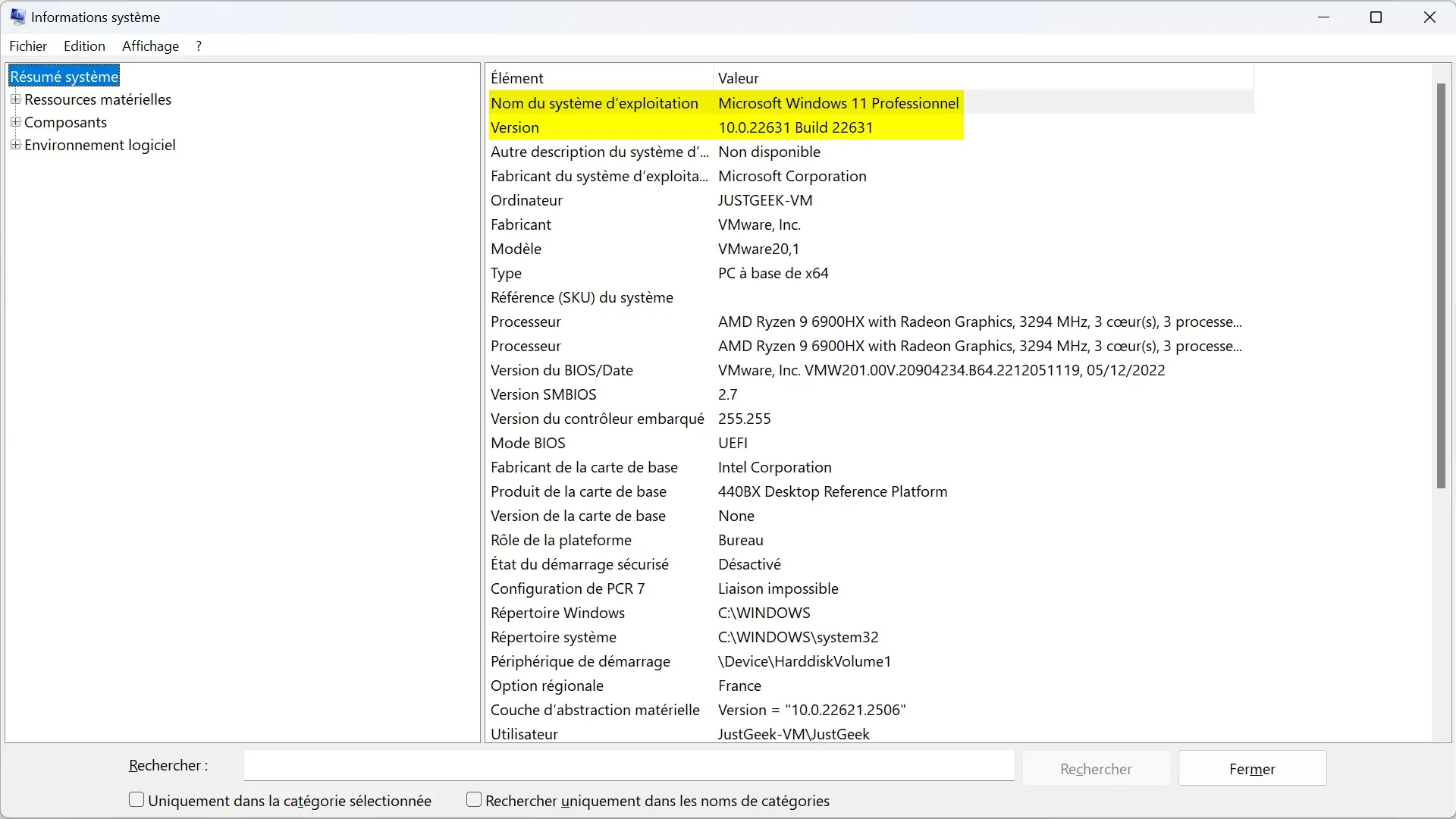
Task: Open the Fichier menu
Action: [28, 46]
